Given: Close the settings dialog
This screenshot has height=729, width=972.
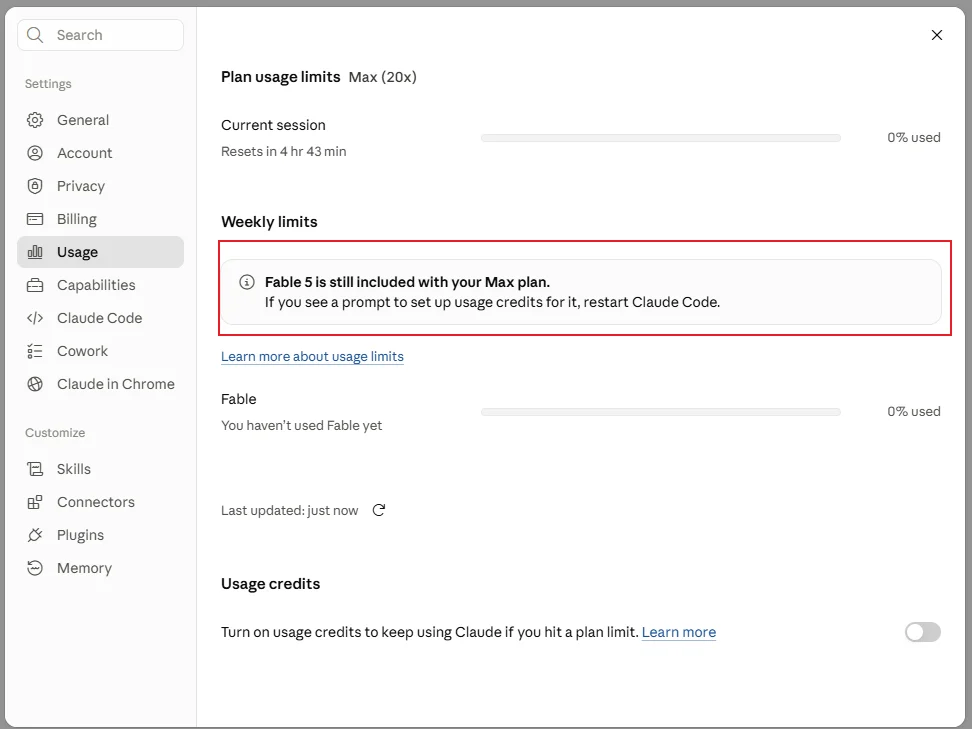Looking at the screenshot, I should 937,35.
